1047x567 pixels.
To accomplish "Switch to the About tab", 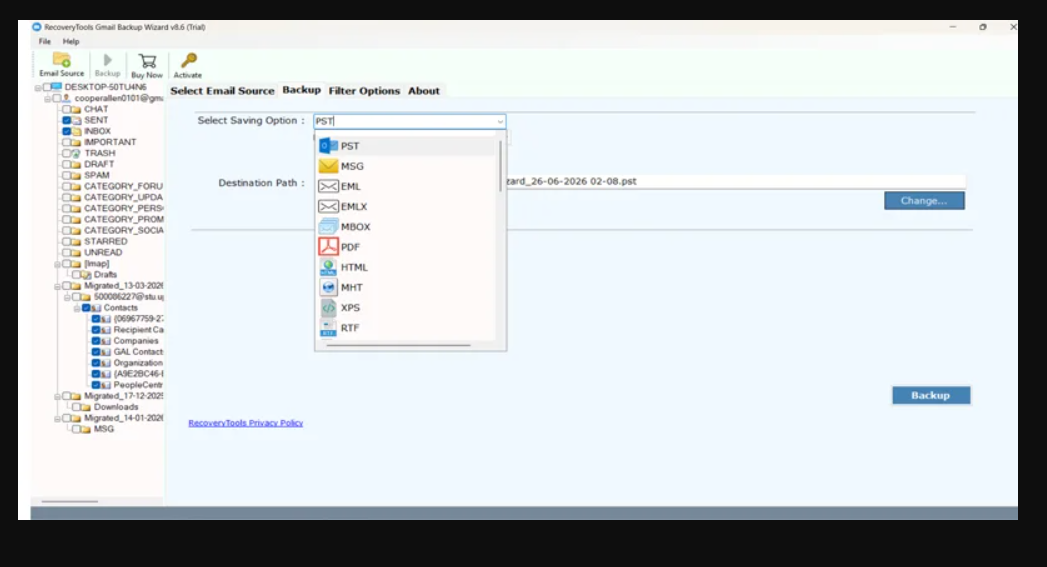I will (424, 91).
